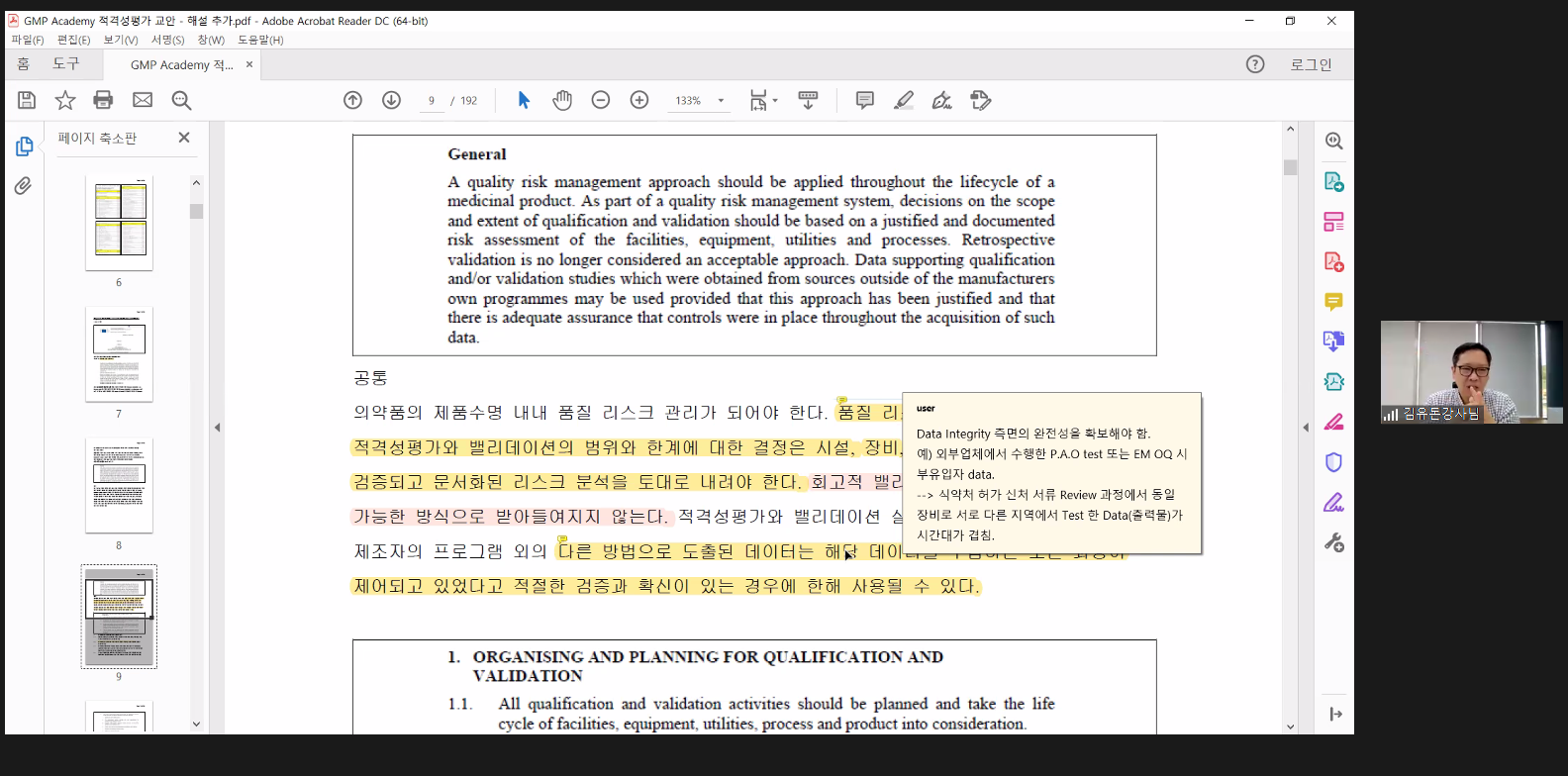1568x776 pixels.
Task: Zoom in with plus button
Action: [639, 100]
